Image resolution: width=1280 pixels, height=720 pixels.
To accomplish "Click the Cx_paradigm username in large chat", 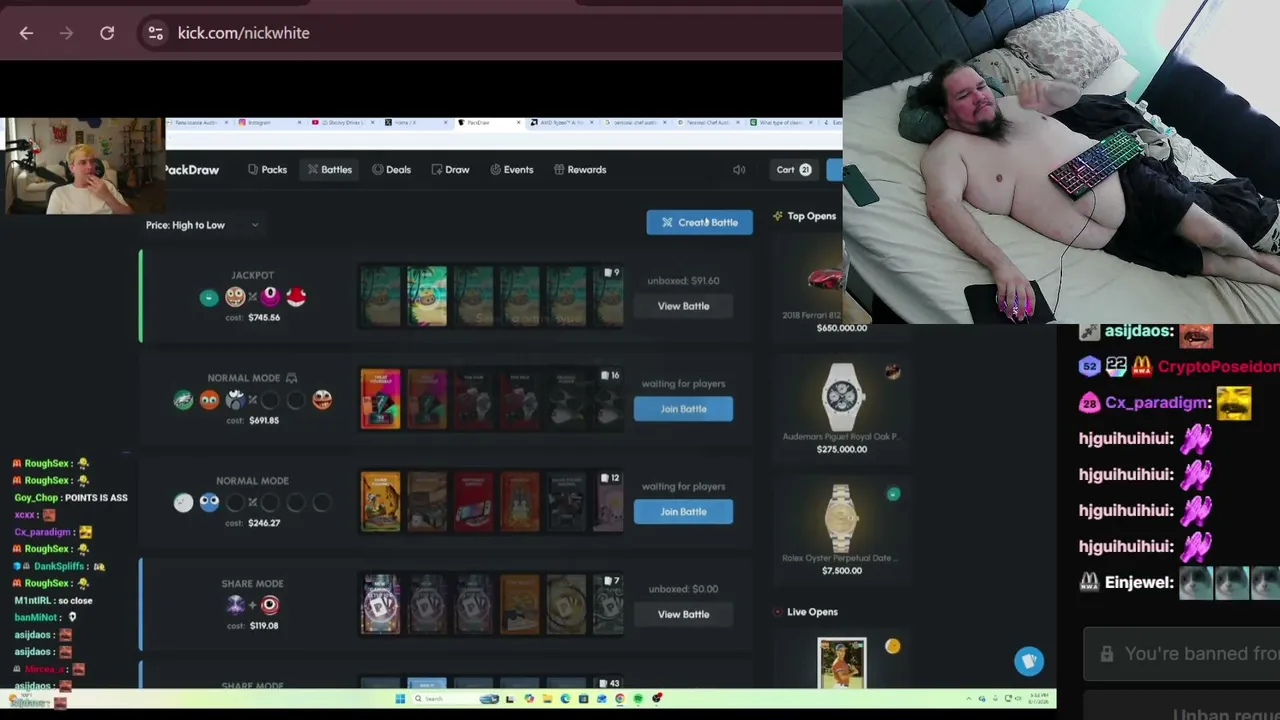I will [x=1158, y=403].
